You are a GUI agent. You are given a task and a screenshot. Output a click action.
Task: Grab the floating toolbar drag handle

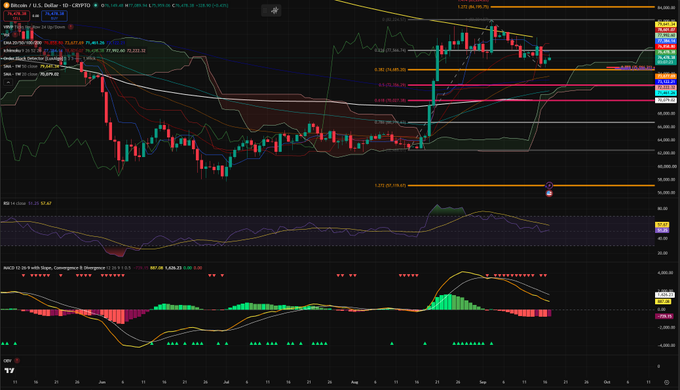coord(265,10)
